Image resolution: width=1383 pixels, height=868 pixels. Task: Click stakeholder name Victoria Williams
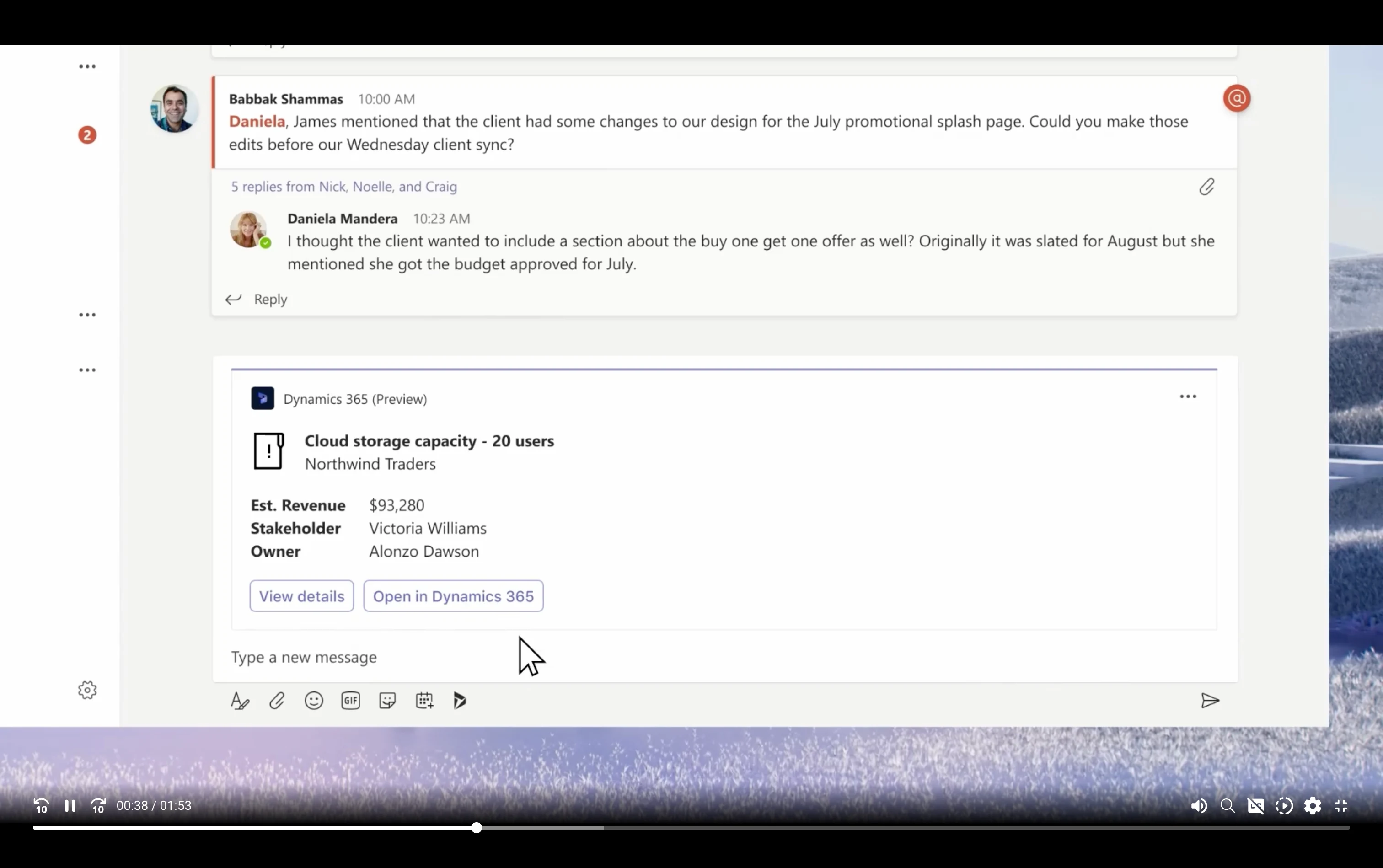point(428,528)
